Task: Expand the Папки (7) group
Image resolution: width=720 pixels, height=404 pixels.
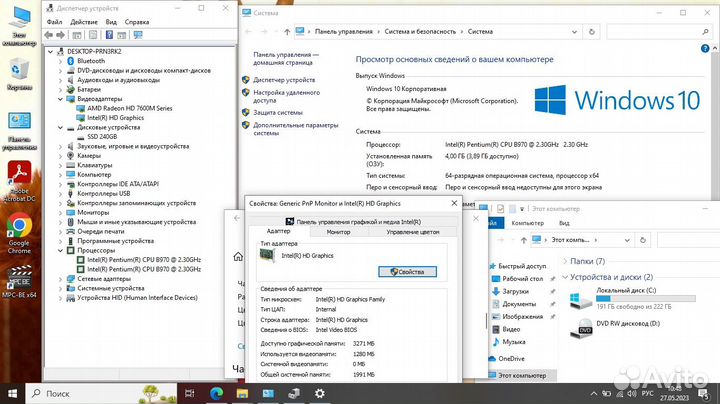Action: tap(565, 261)
